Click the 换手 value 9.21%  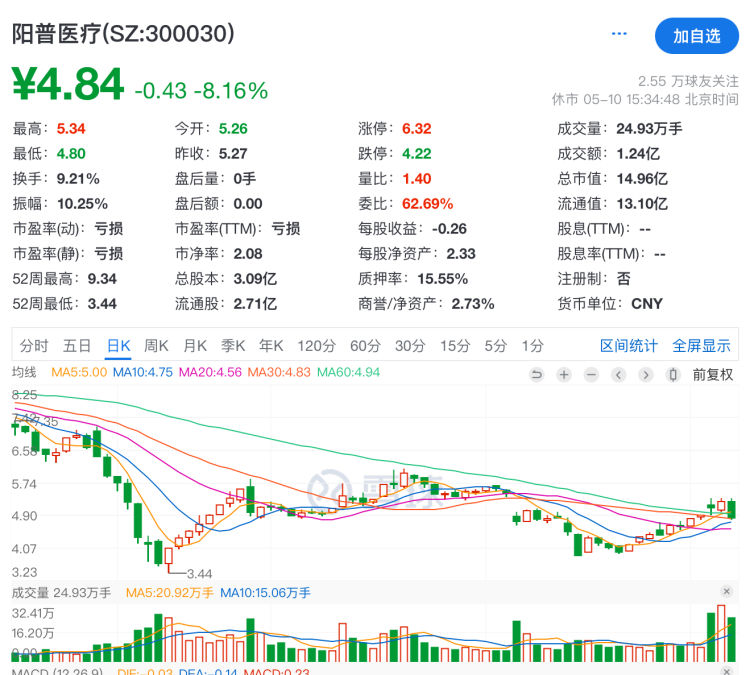(x=78, y=178)
